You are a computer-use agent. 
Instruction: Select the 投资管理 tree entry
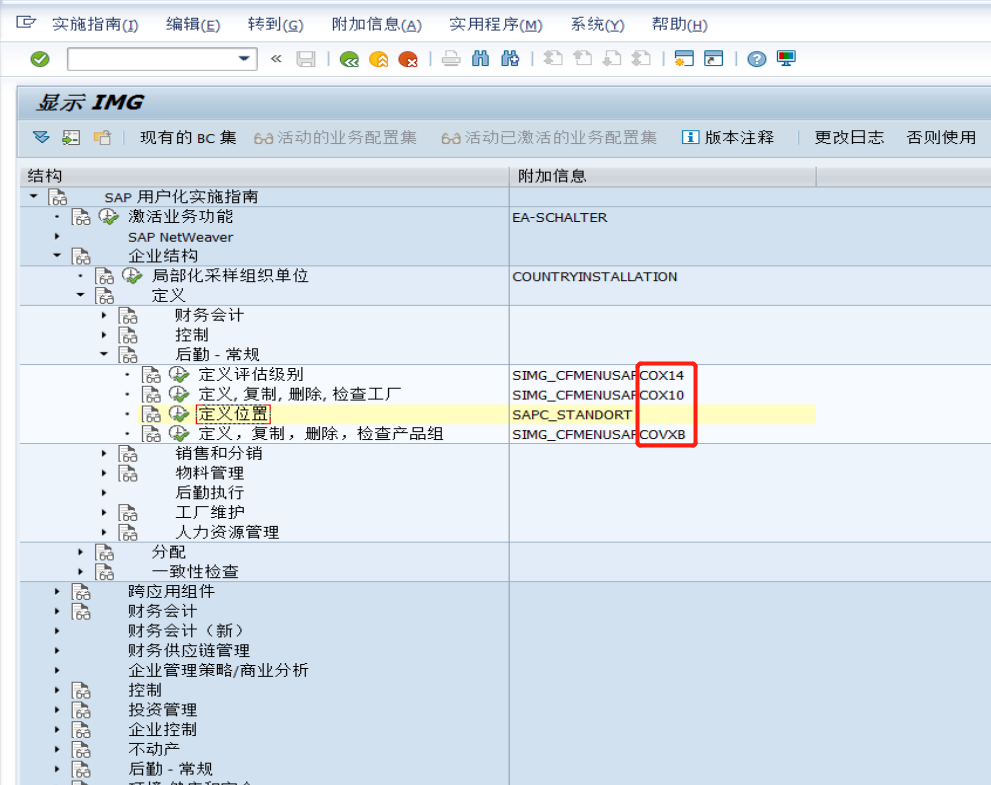coord(162,710)
